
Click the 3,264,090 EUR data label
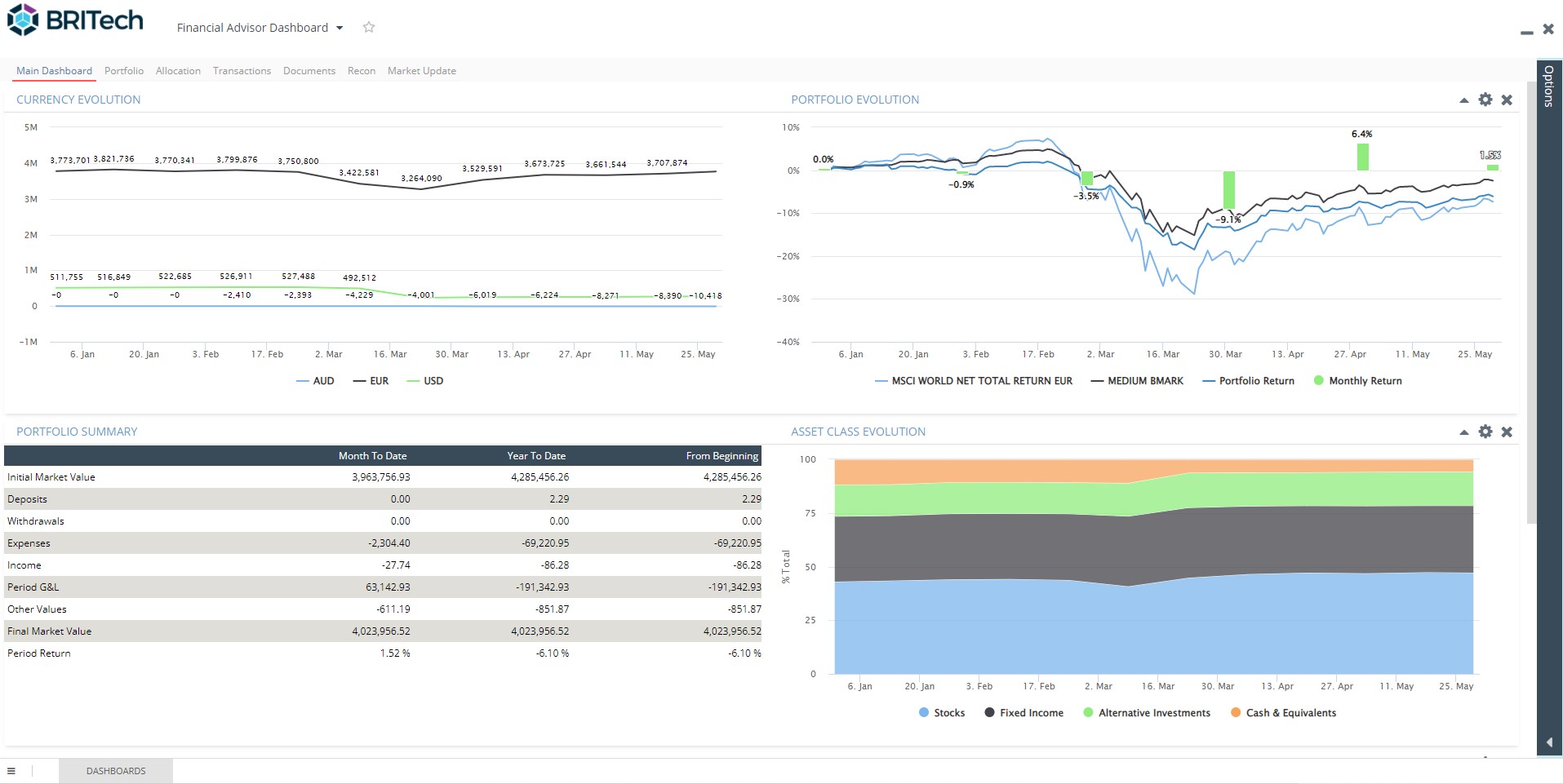tap(421, 179)
